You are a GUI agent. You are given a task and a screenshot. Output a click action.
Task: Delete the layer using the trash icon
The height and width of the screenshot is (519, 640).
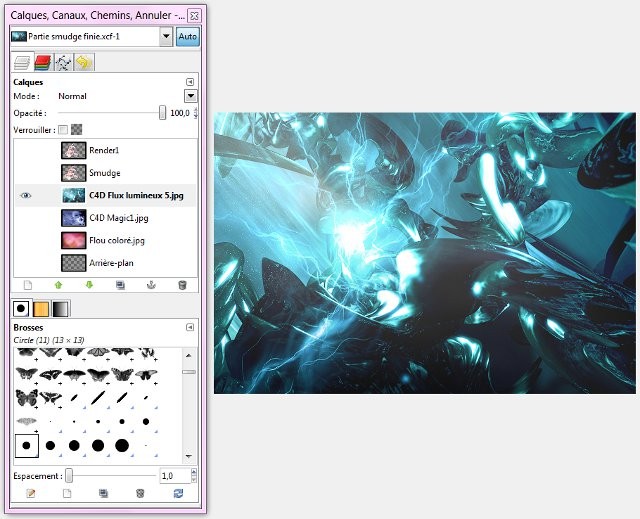click(x=182, y=285)
